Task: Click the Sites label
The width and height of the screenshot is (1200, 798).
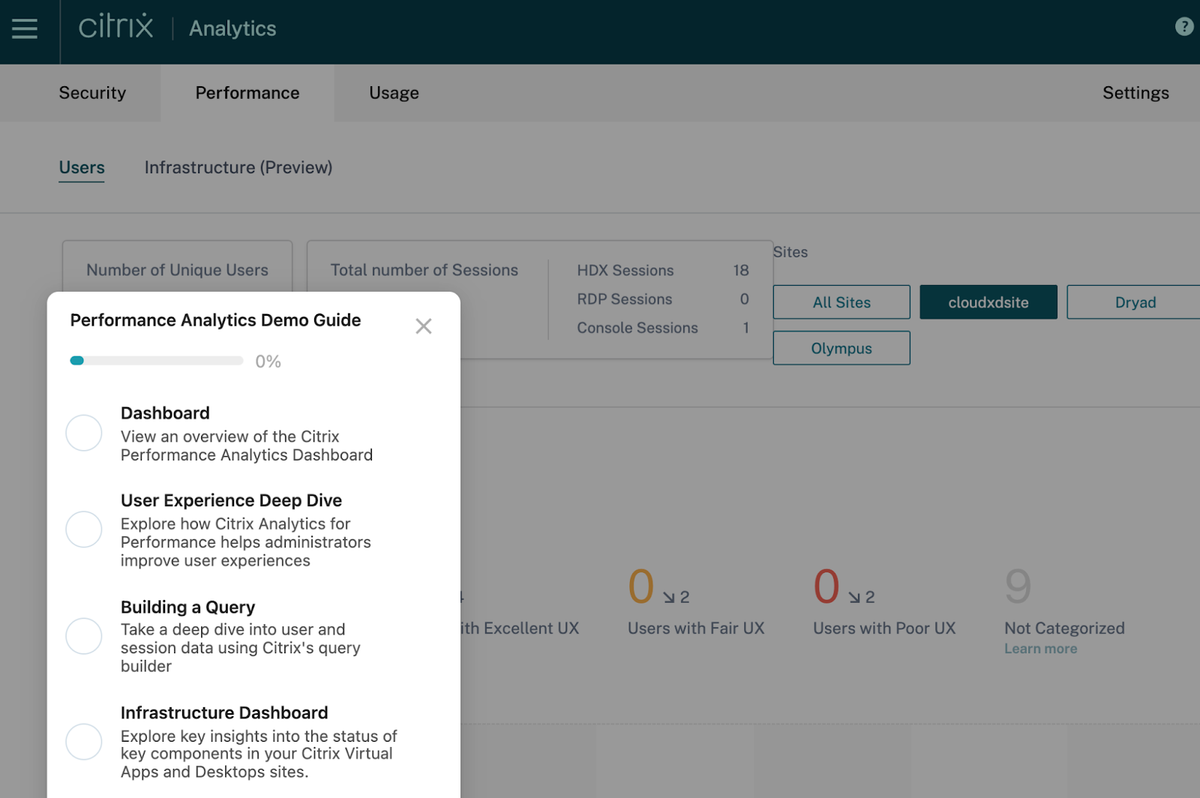Action: coord(790,252)
